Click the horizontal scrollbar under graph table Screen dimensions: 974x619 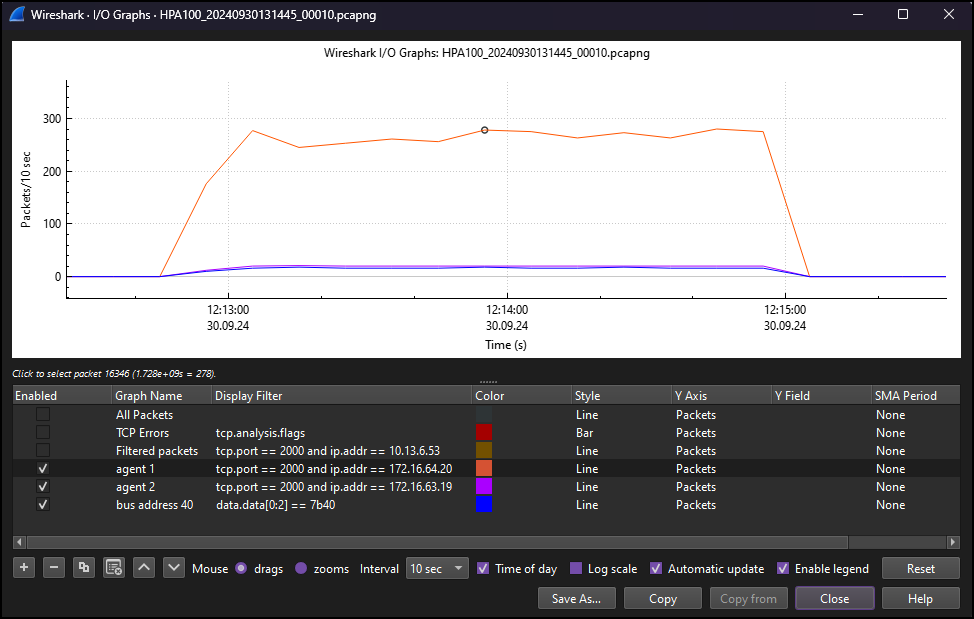pos(437,542)
